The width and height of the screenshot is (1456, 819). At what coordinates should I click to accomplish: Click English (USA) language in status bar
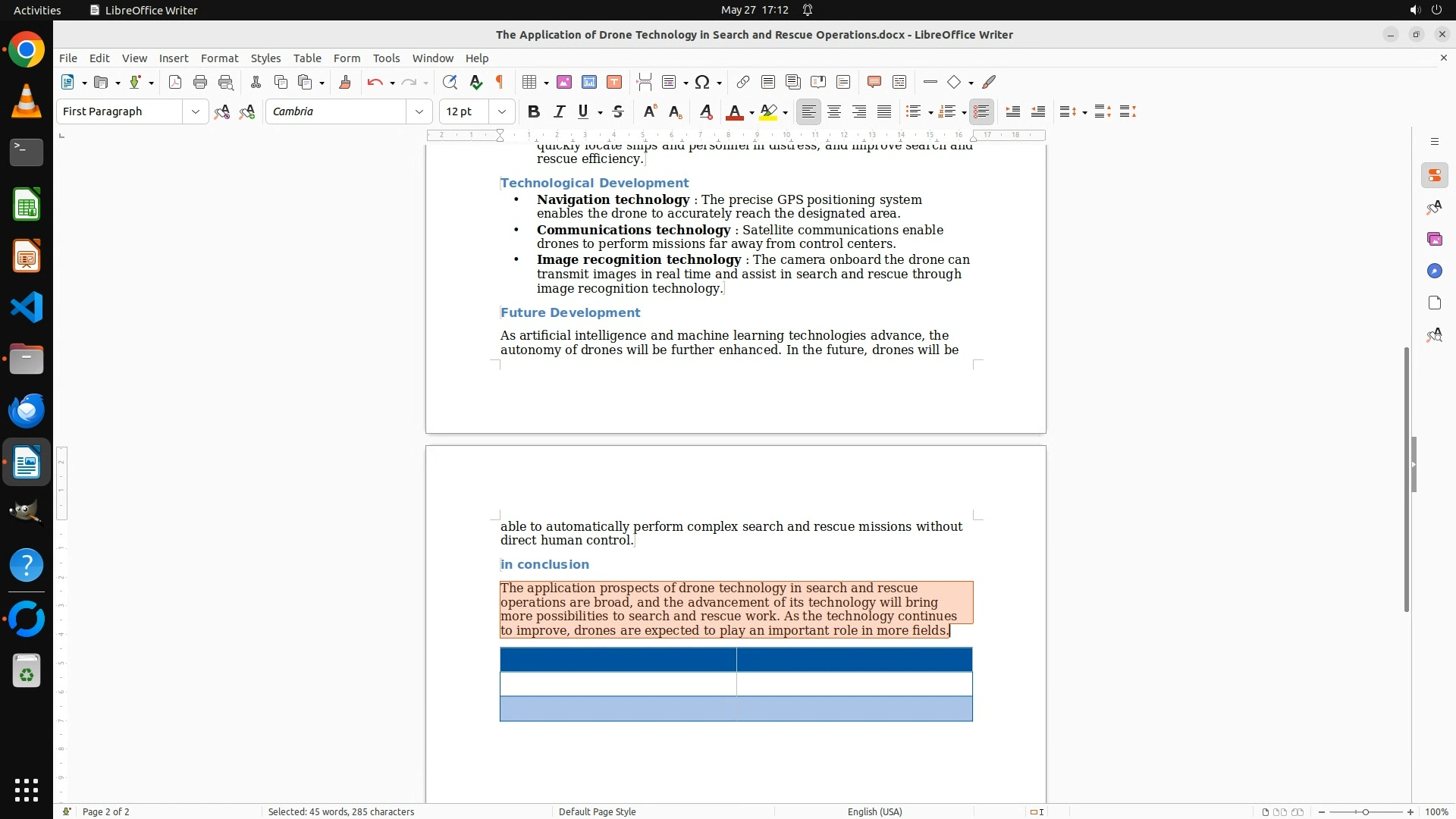coord(874,811)
